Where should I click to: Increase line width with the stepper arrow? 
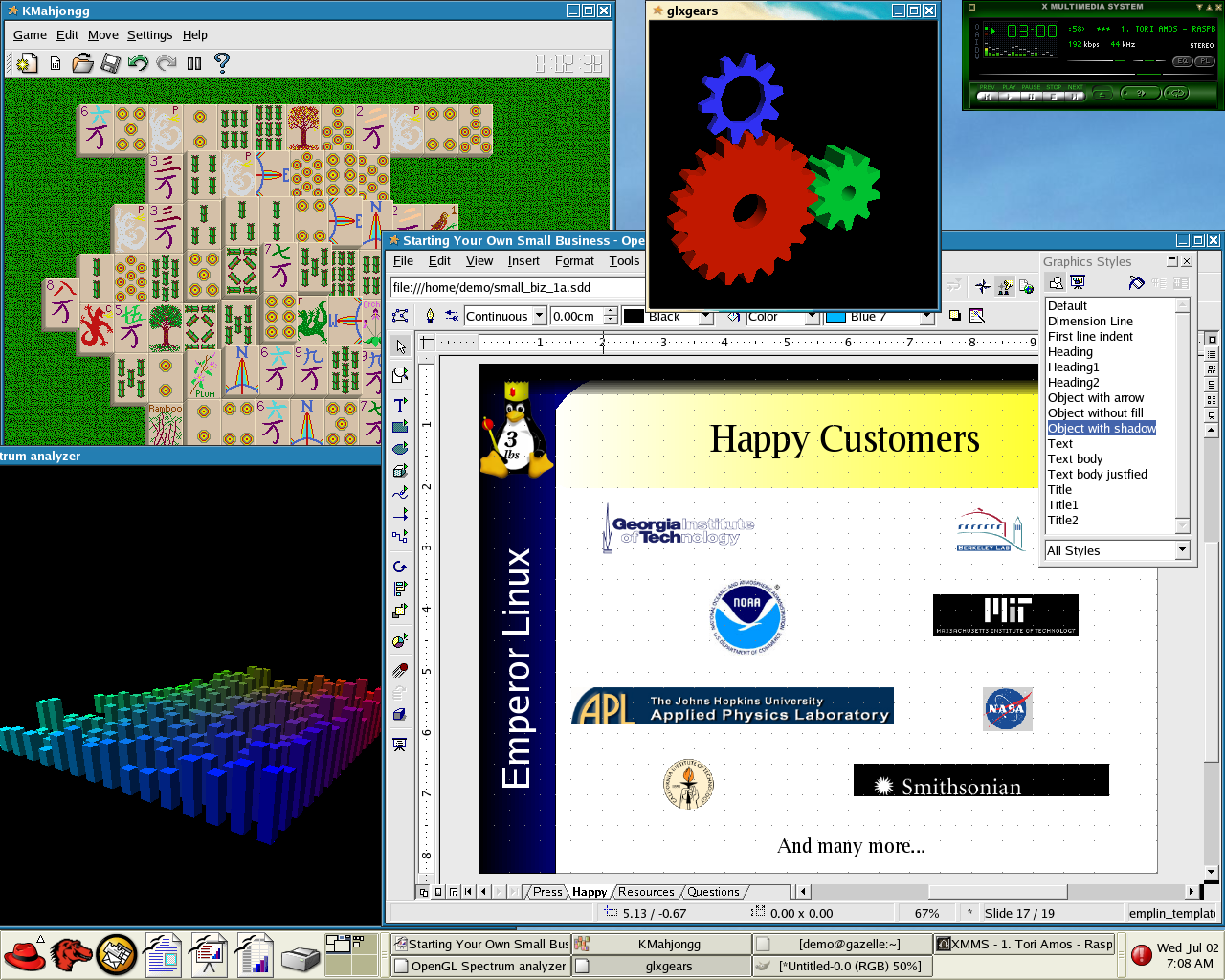pos(611,312)
